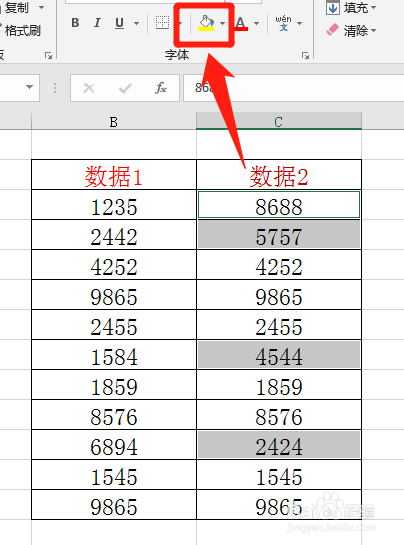The width and height of the screenshot is (404, 545).
Task: Open the 字体 font dialog launcher
Action: pyautogui.click(x=305, y=55)
